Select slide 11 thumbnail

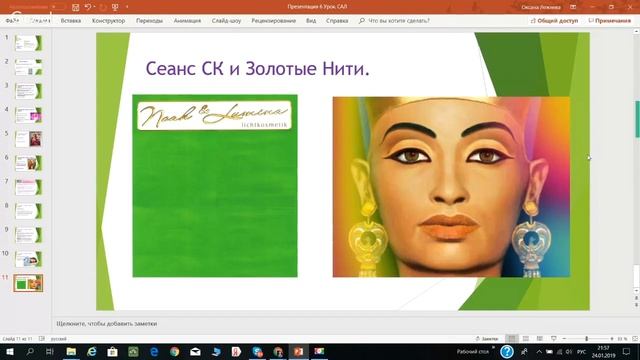point(28,283)
